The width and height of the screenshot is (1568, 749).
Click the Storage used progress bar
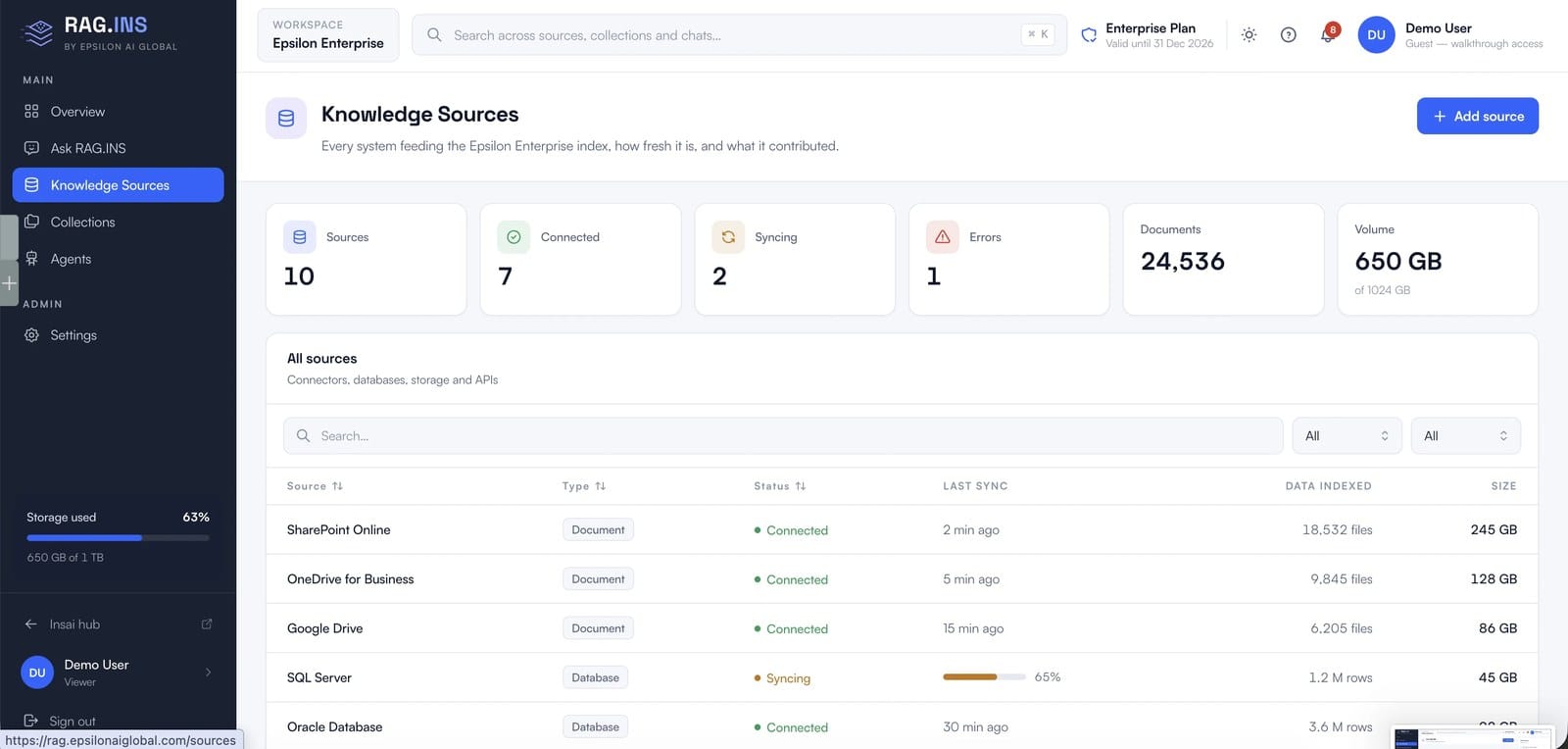click(118, 537)
